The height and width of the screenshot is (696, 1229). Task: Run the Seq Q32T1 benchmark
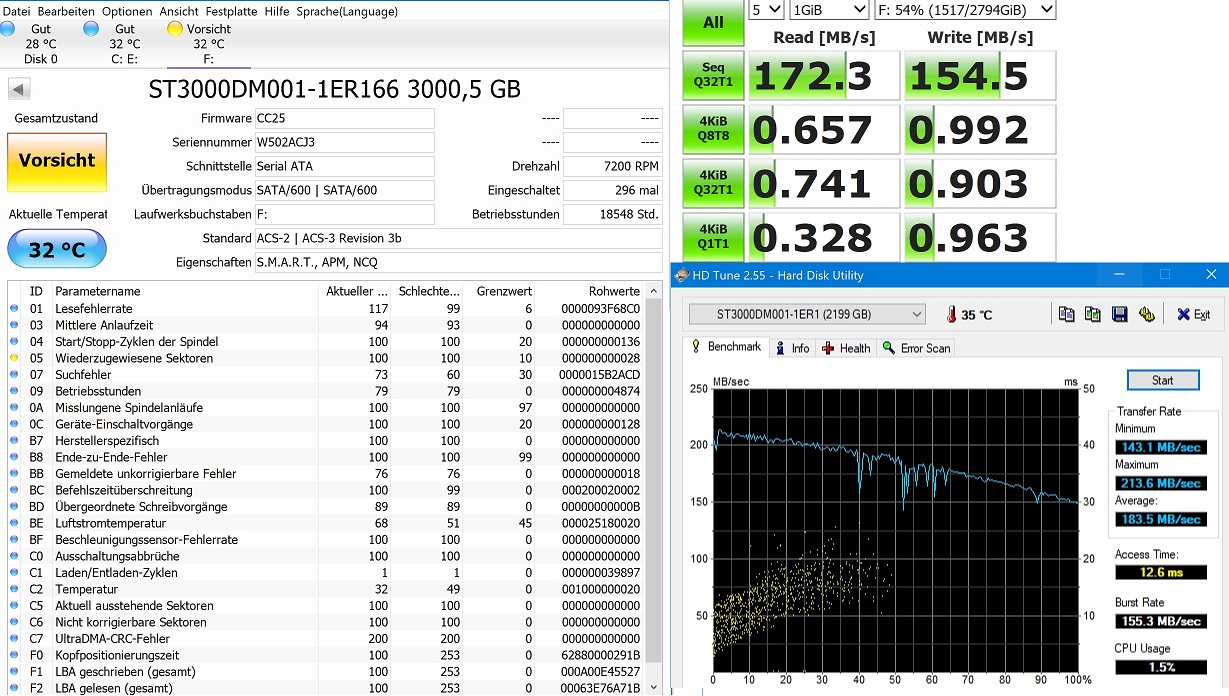[713, 76]
